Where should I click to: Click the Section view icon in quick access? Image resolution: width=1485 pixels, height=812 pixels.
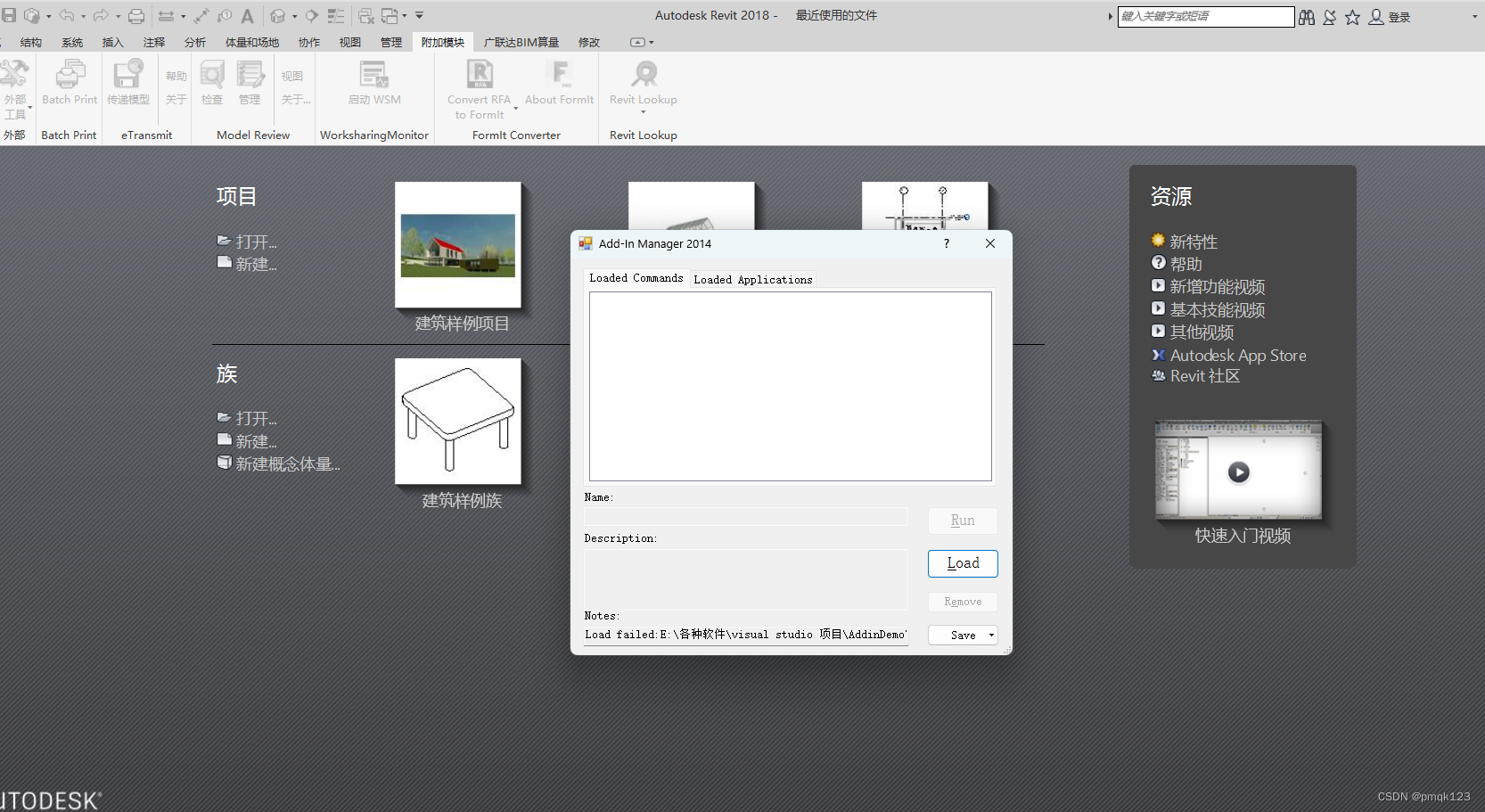click(x=311, y=15)
